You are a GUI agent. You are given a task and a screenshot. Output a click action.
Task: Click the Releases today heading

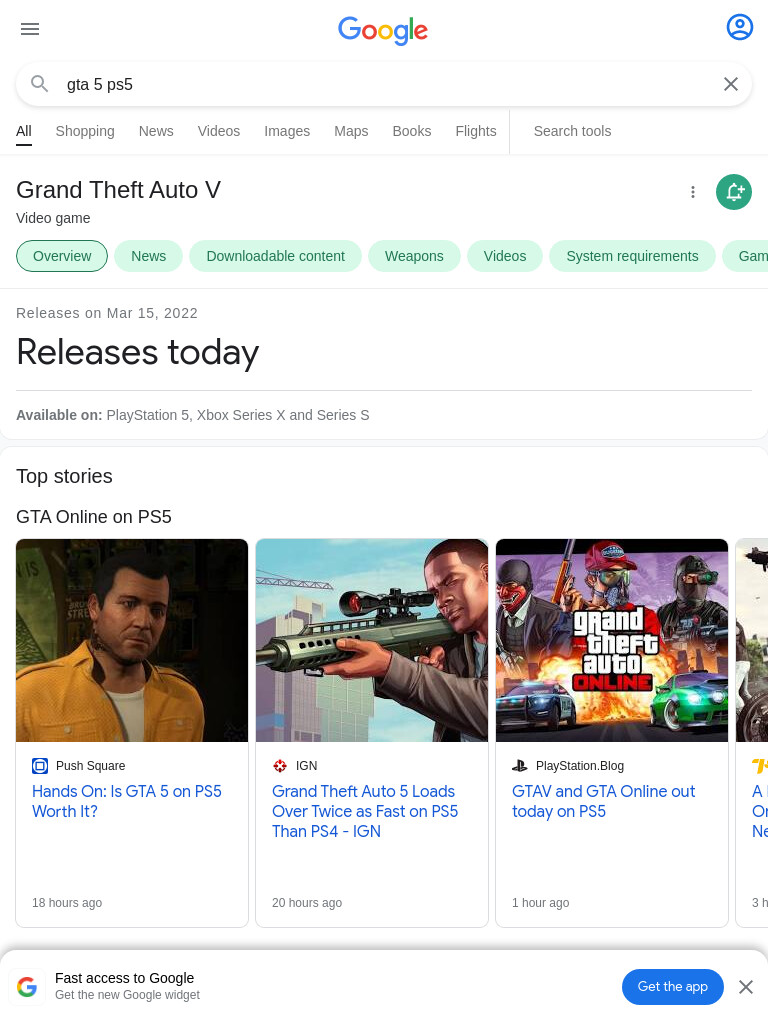click(138, 352)
